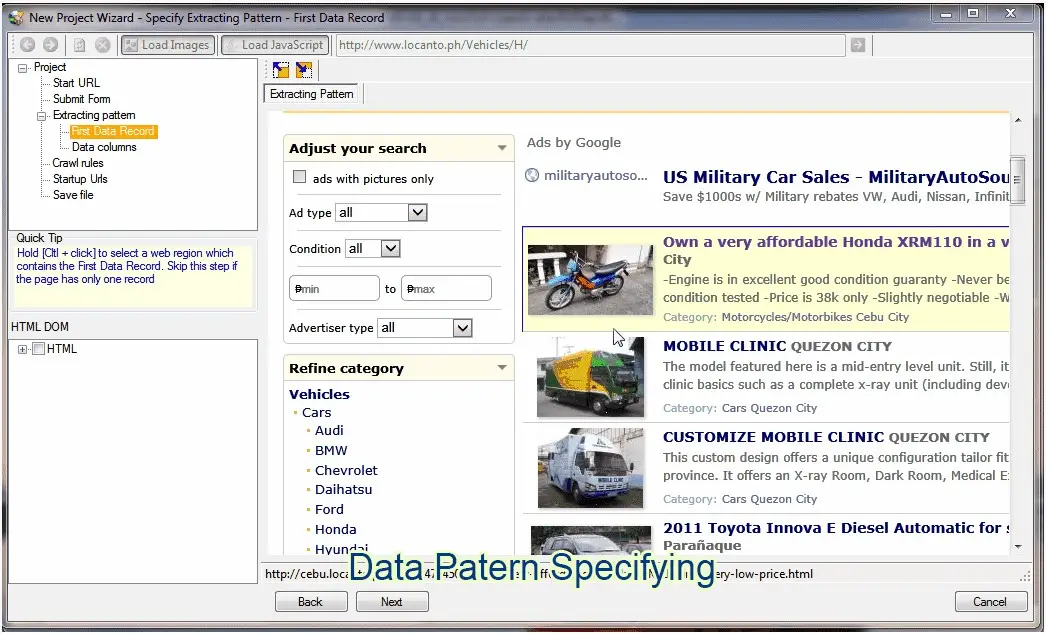Select Startup Urls tree item

[80, 179]
